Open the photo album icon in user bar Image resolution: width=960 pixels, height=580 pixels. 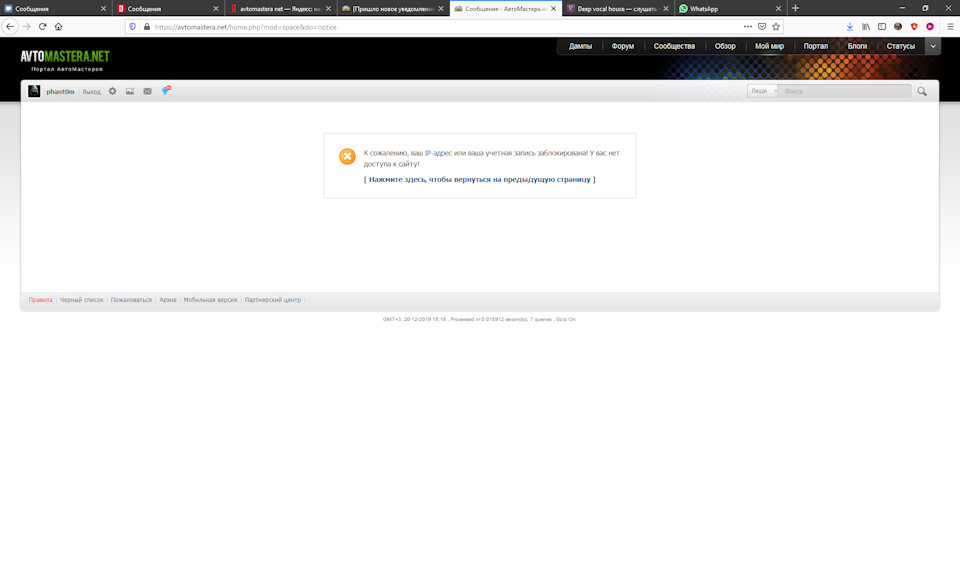pyautogui.click(x=130, y=91)
